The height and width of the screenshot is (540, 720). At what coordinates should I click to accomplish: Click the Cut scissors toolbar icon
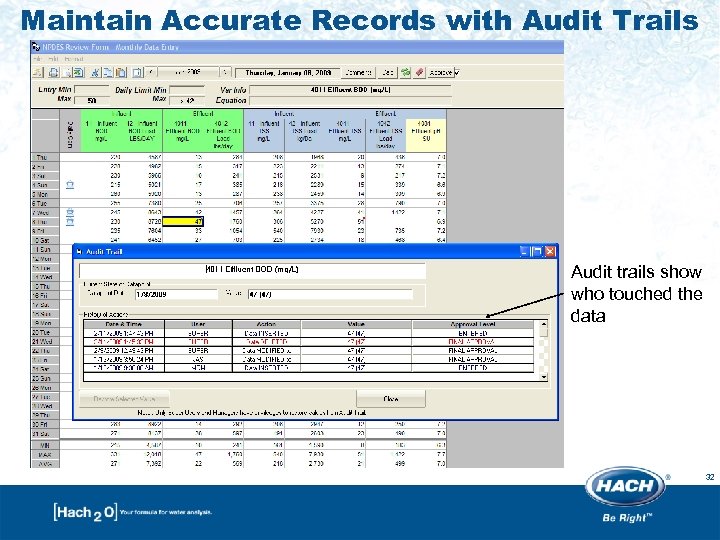96,72
